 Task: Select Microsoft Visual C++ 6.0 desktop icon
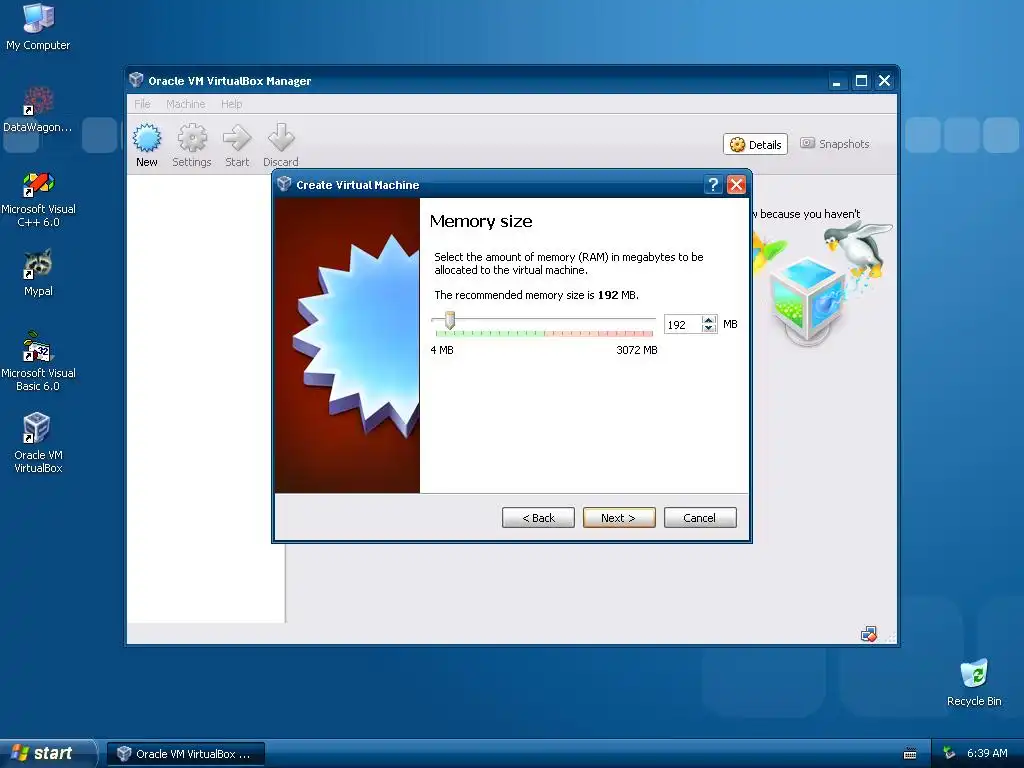click(x=38, y=199)
